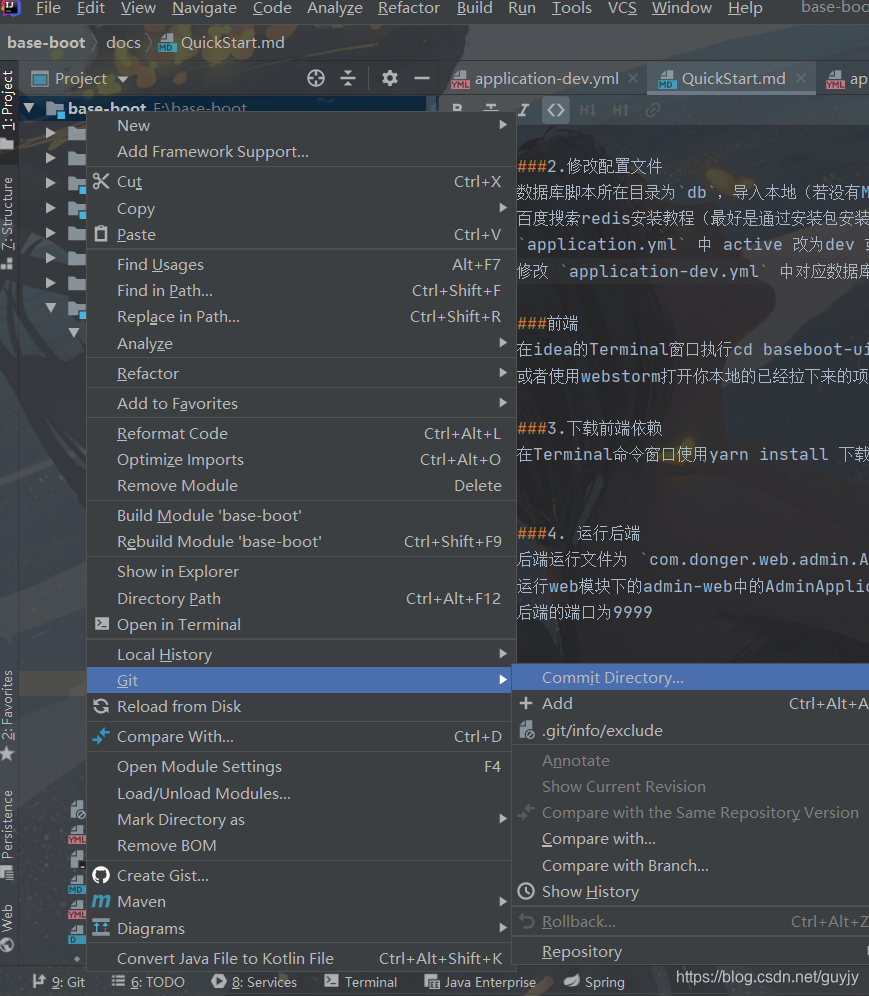The image size is (869, 996).
Task: Click the plus icon next to Add
Action: [x=526, y=703]
